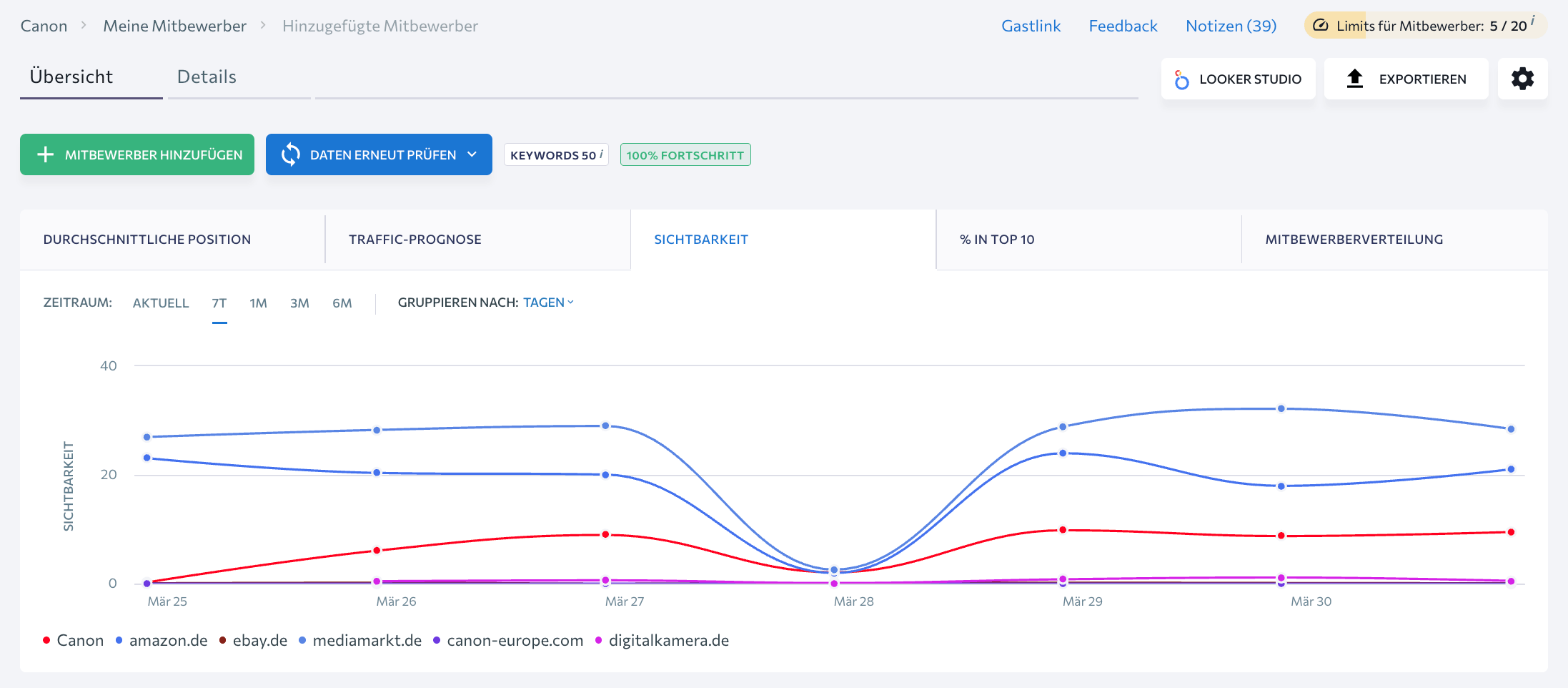The image size is (1568, 688).
Task: Open the Gastlink link
Action: (x=1031, y=26)
